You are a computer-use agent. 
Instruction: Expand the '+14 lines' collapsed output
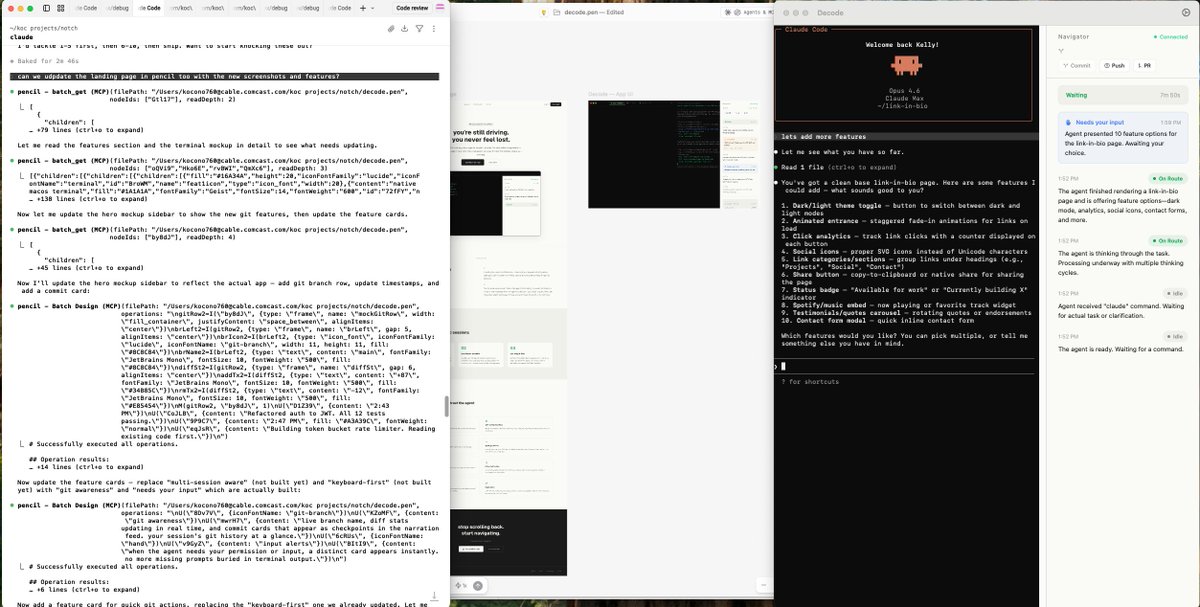click(x=86, y=467)
